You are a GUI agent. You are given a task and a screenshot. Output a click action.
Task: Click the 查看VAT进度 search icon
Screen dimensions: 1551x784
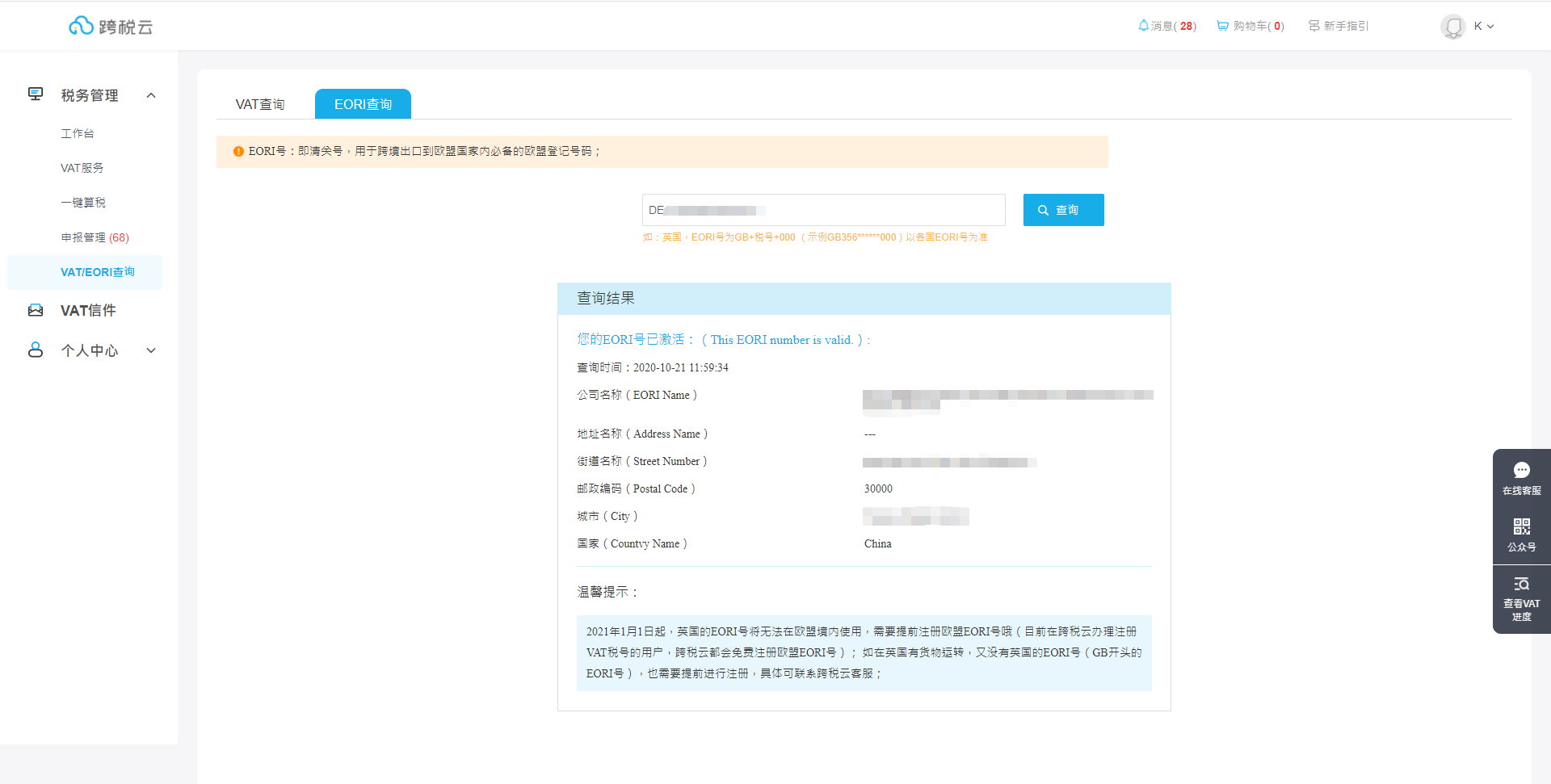coord(1522,584)
